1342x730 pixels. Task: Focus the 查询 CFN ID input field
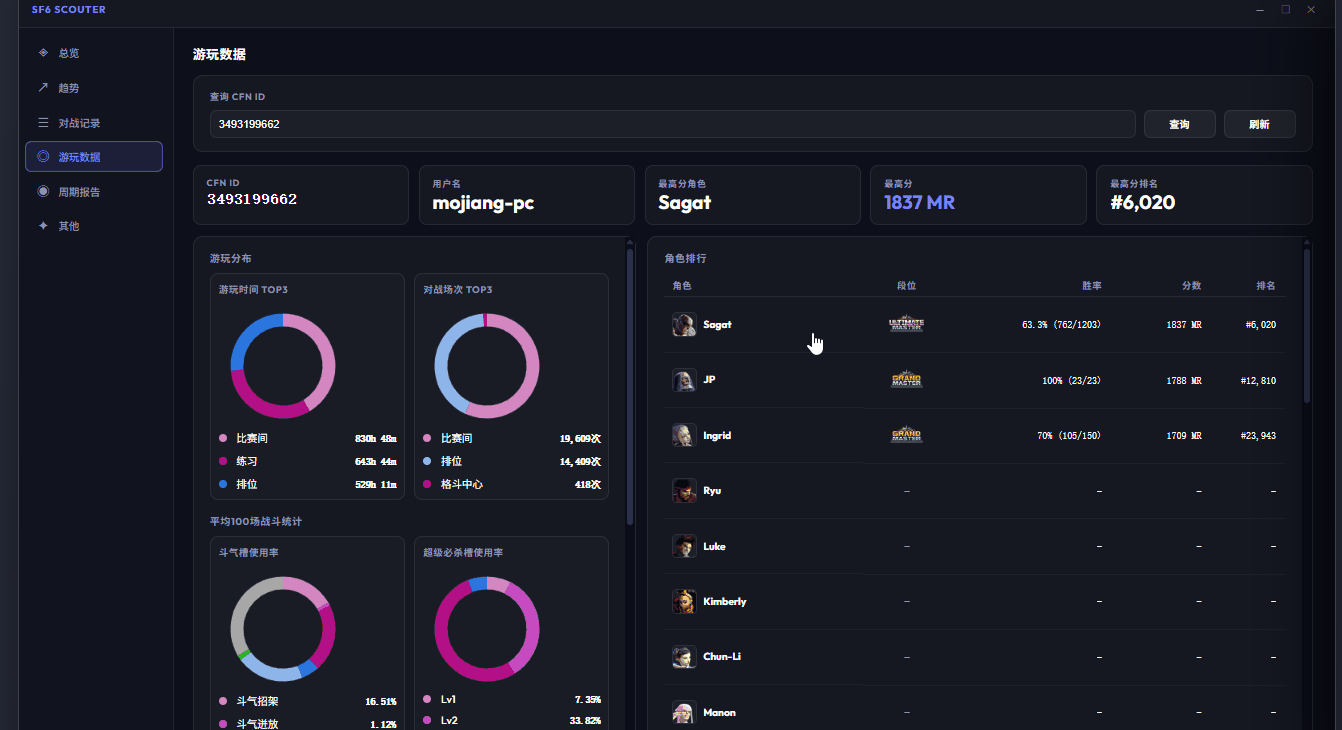click(x=672, y=124)
